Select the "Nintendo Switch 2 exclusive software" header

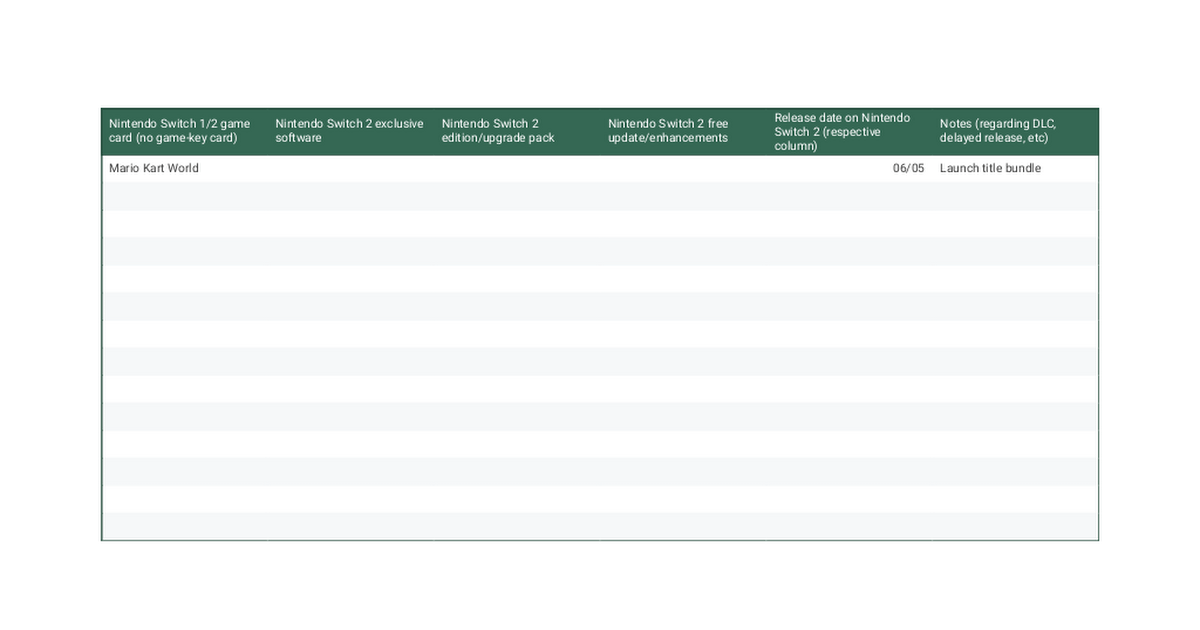click(350, 131)
